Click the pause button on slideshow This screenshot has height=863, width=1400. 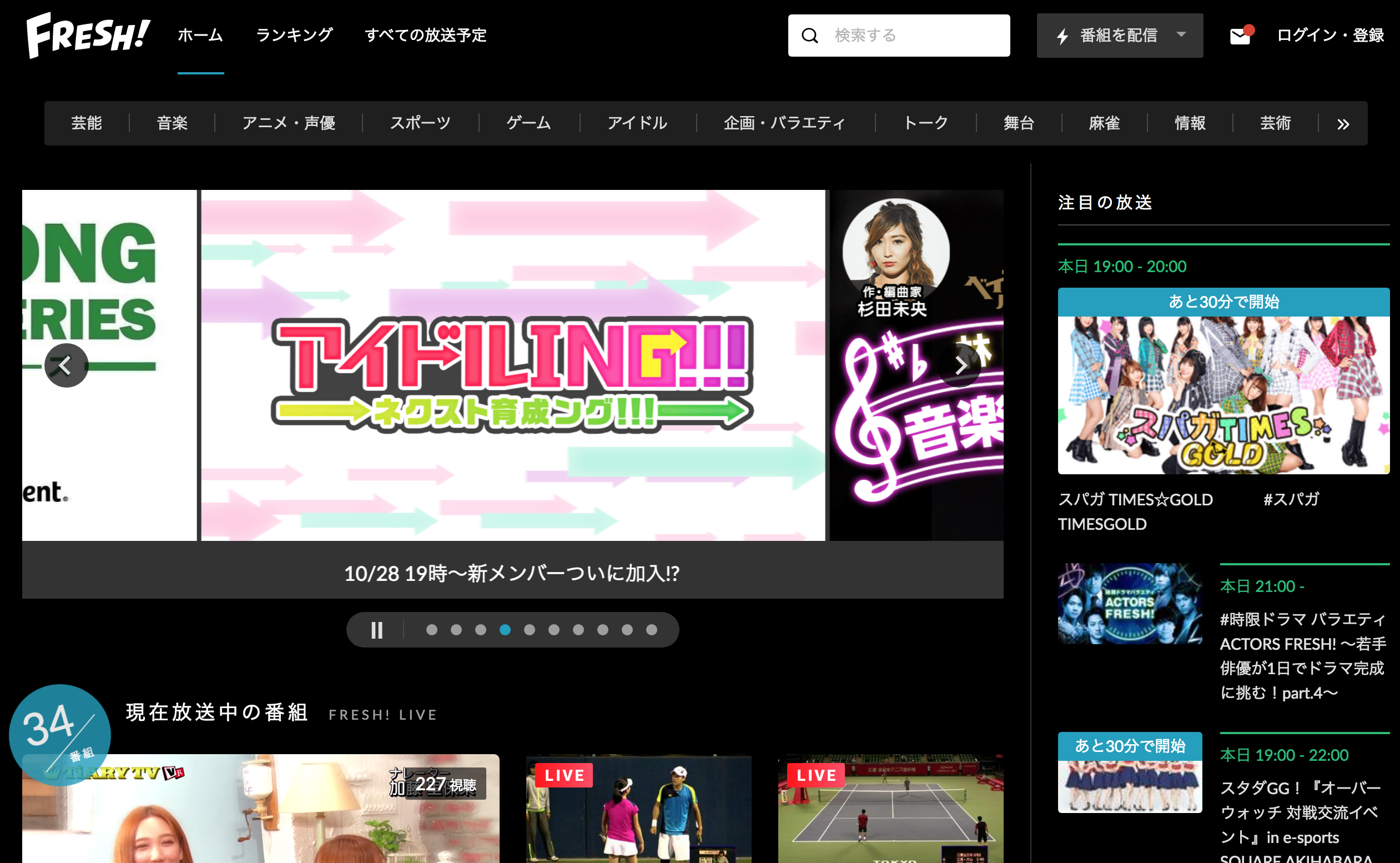click(377, 630)
